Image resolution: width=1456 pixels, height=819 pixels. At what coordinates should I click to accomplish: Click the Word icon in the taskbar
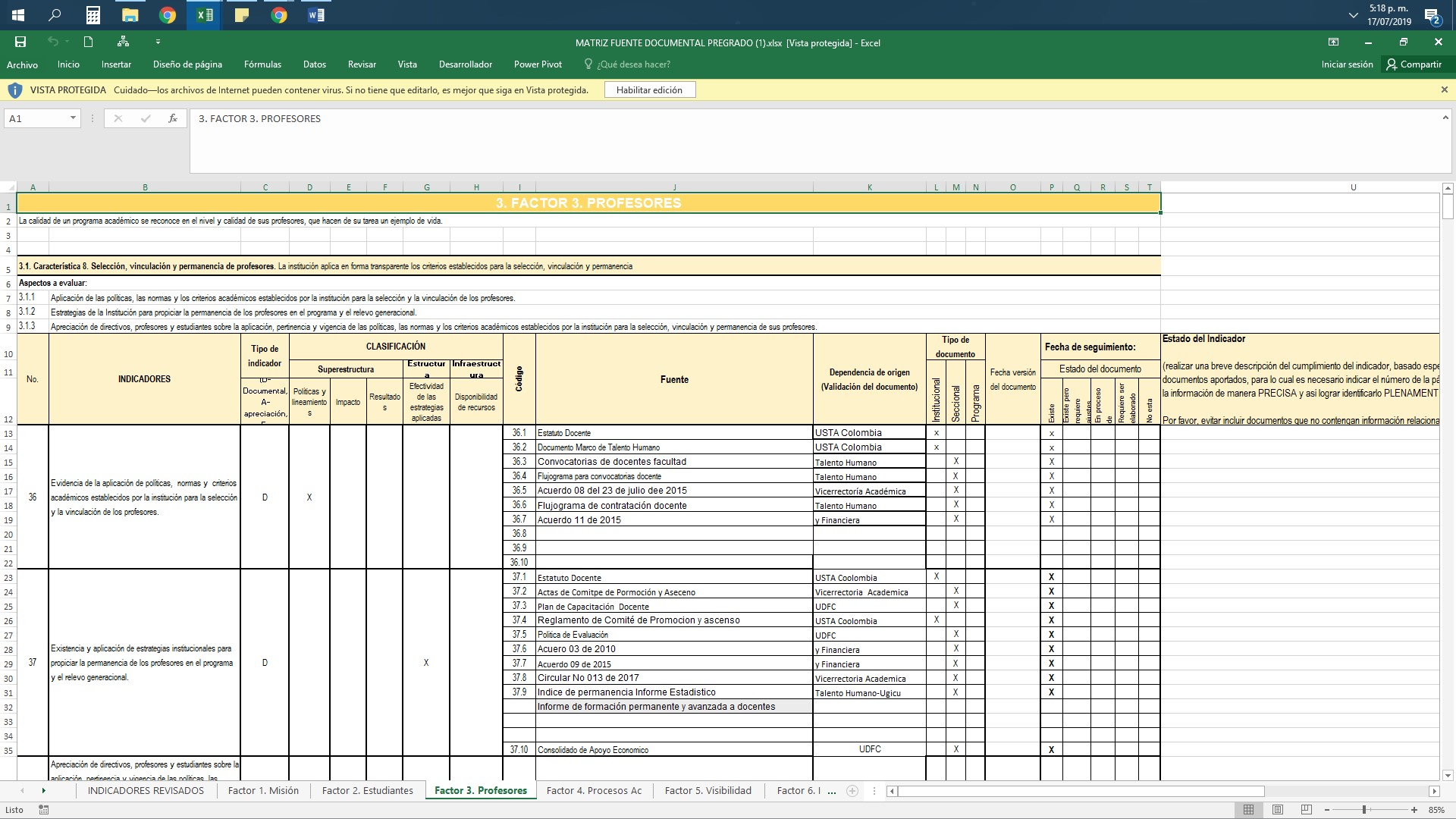coord(319,15)
